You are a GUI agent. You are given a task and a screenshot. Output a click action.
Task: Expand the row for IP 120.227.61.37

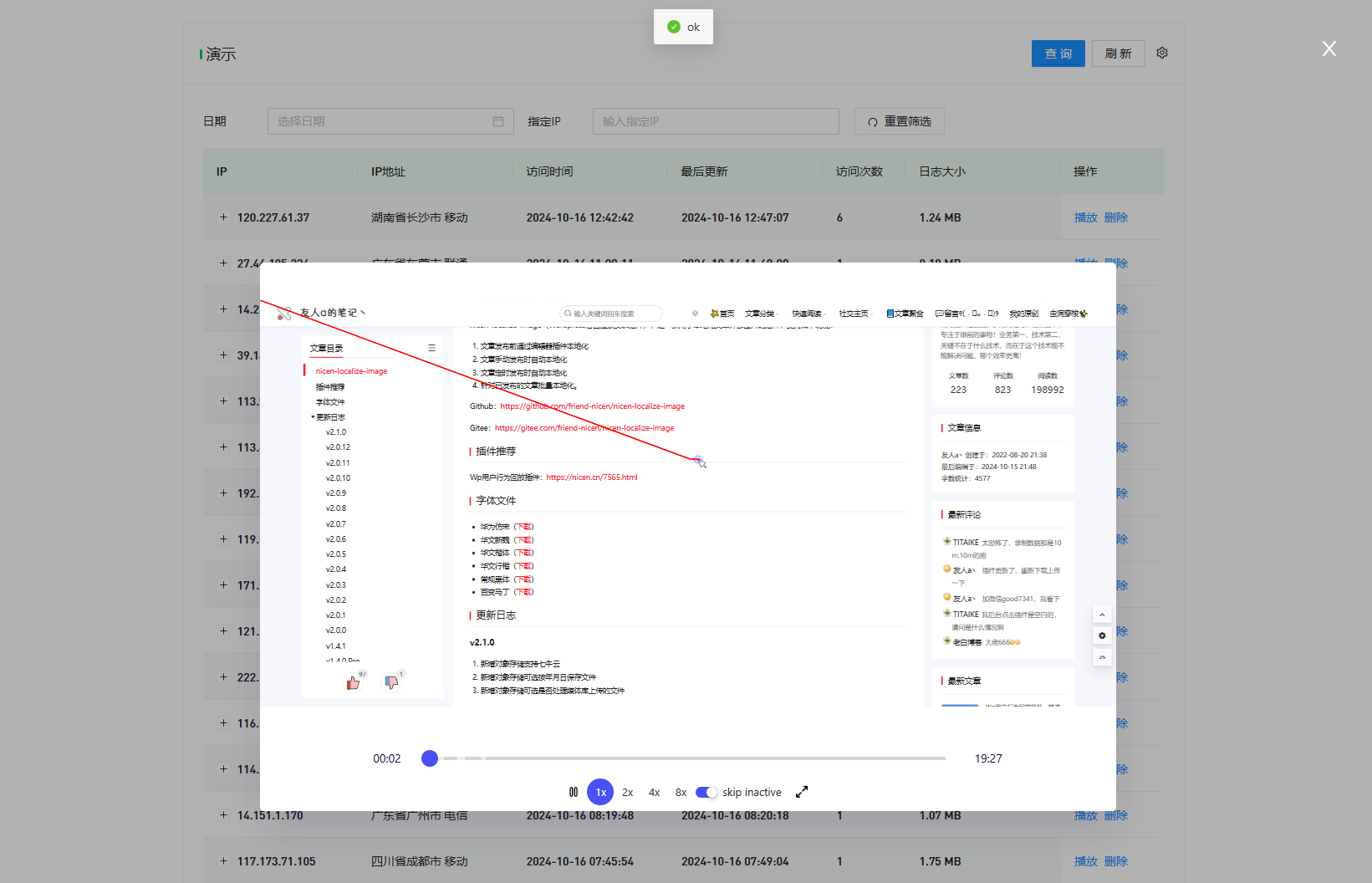coord(223,217)
